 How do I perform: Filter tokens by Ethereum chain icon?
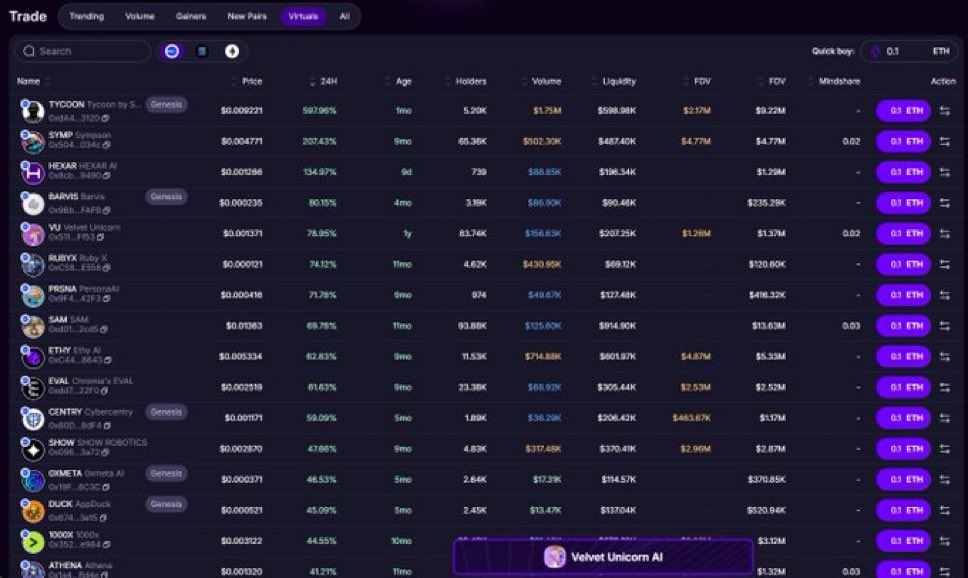[x=232, y=51]
